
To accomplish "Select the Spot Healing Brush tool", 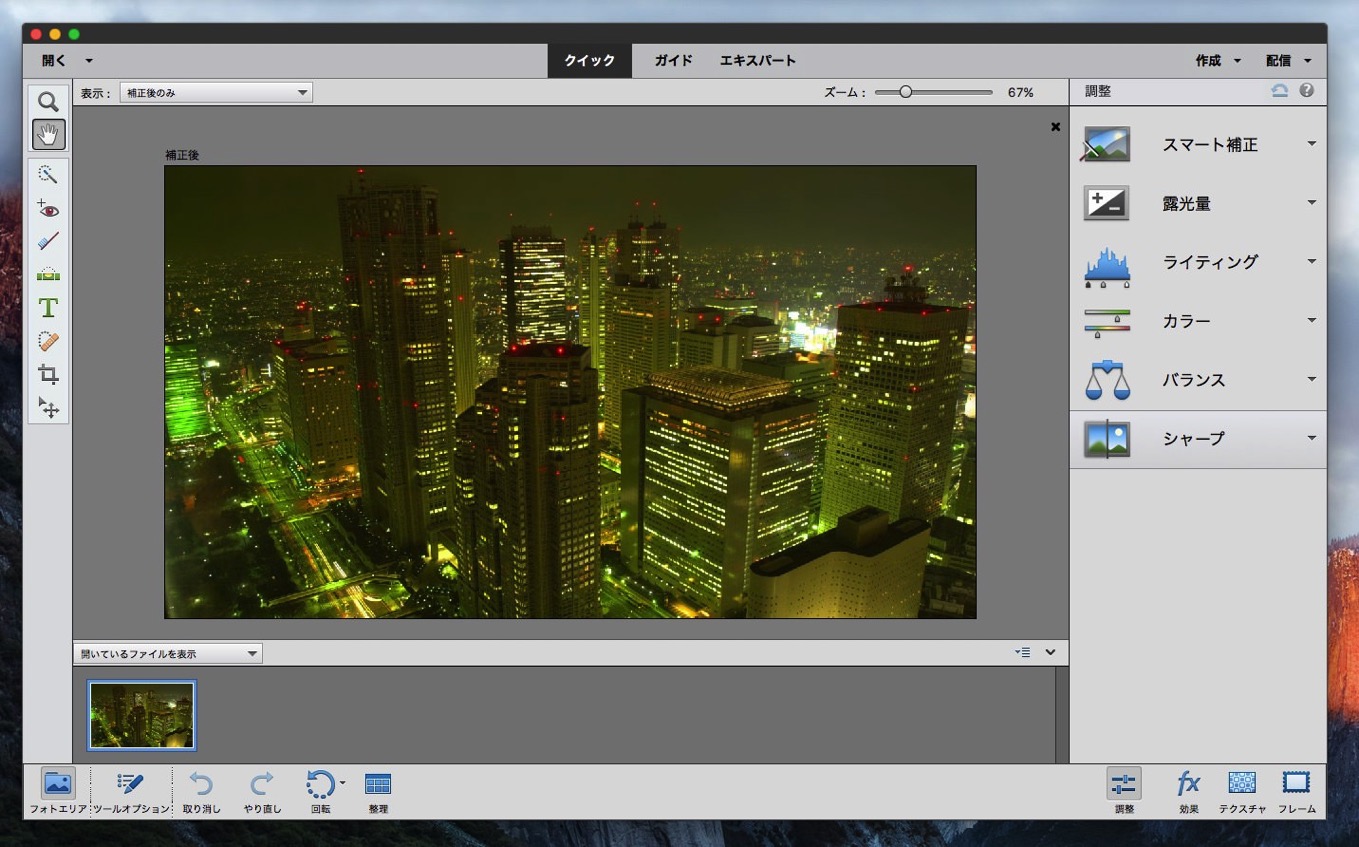I will click(x=48, y=341).
